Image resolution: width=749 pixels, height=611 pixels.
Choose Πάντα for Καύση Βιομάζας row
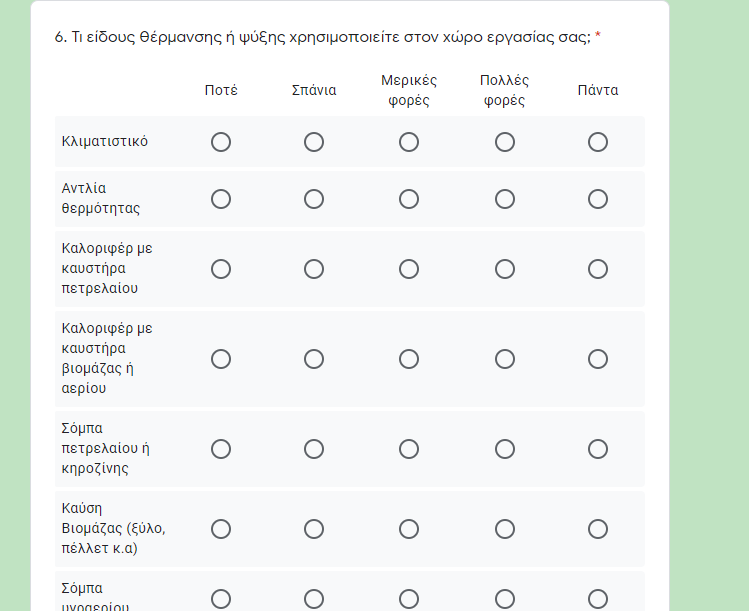598,529
